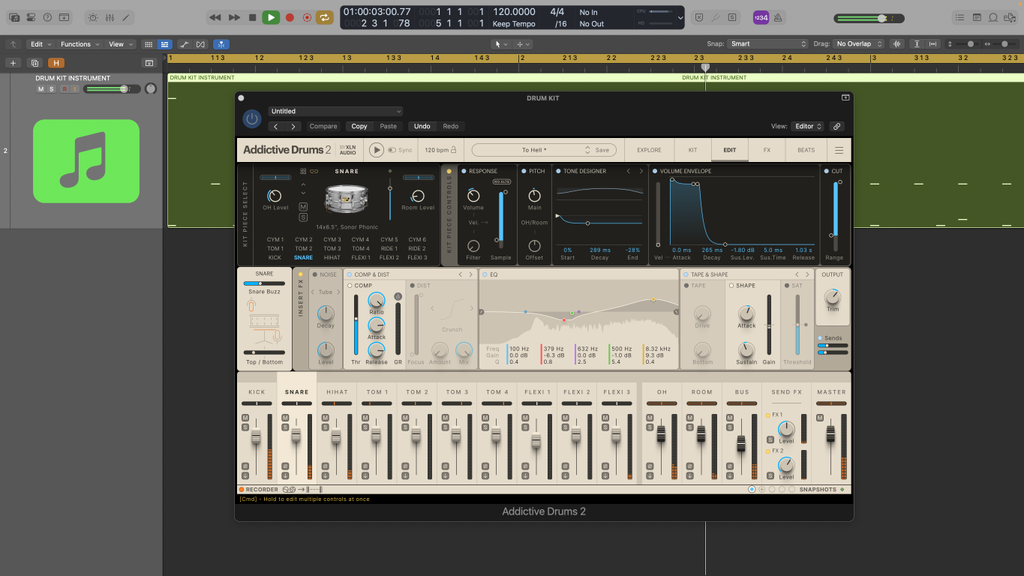Open the Snap mode Smart dropdown
Viewport: 1024px width, 576px height.
tap(768, 44)
